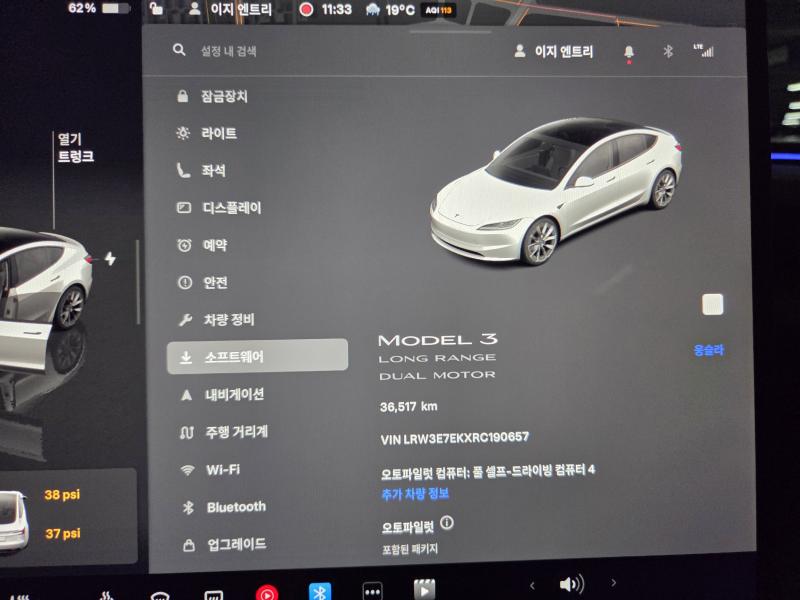Click the lock icon in the top status bar
800x600 pixels.
156,8
